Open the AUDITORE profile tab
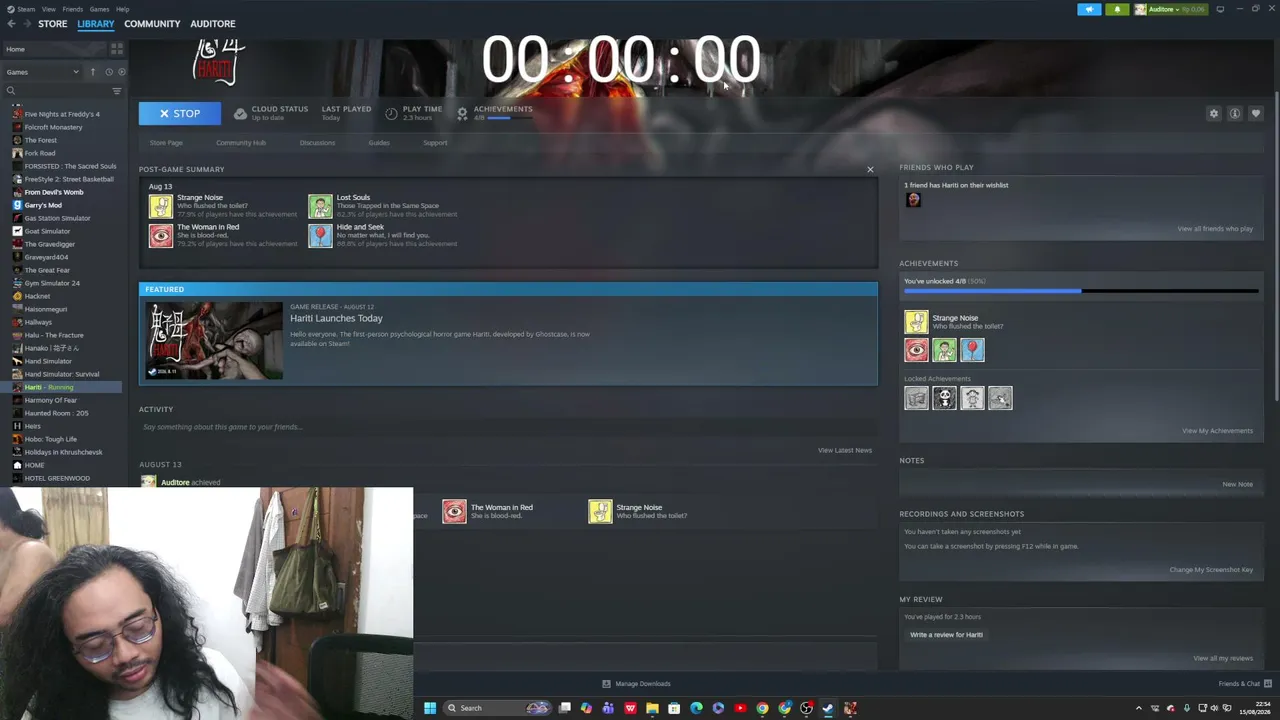 point(213,24)
